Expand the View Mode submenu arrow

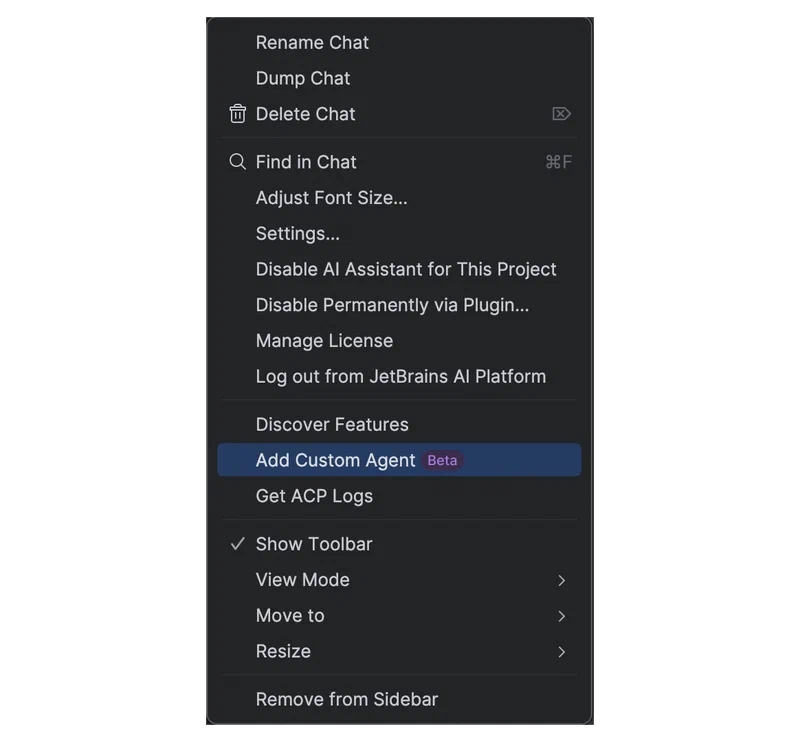pyautogui.click(x=561, y=580)
